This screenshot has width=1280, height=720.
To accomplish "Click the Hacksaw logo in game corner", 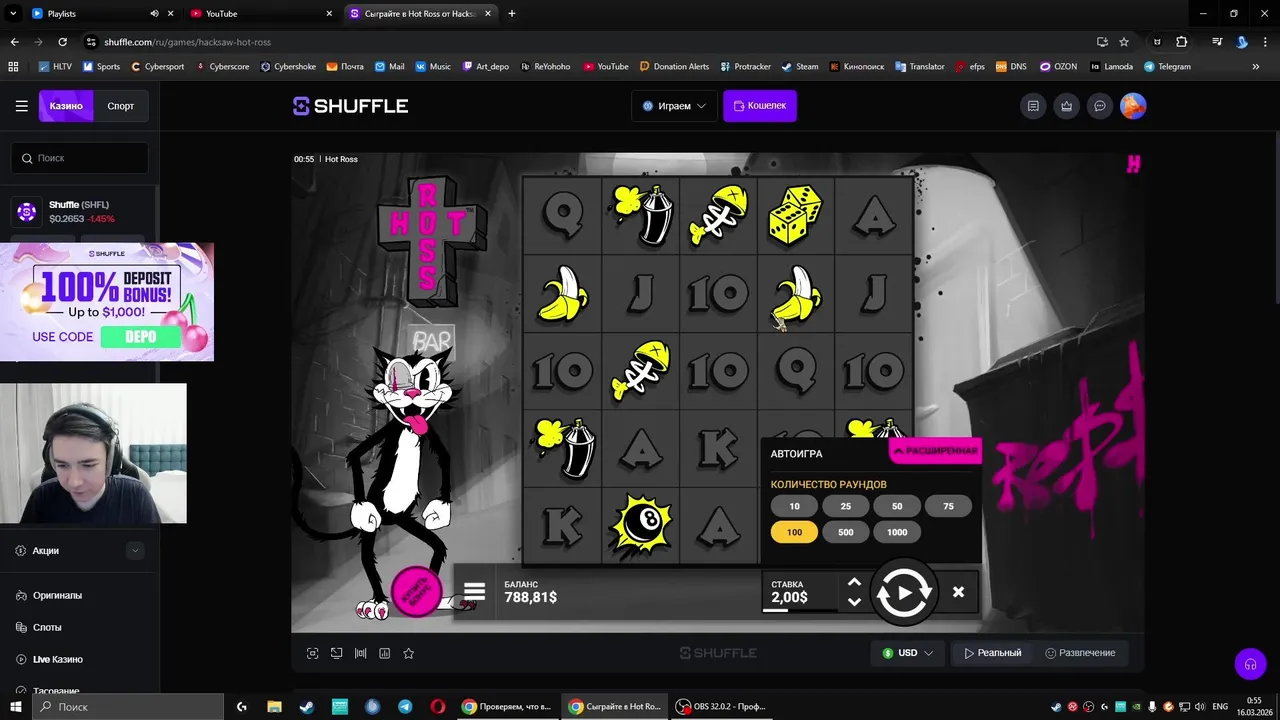I will pyautogui.click(x=1133, y=164).
